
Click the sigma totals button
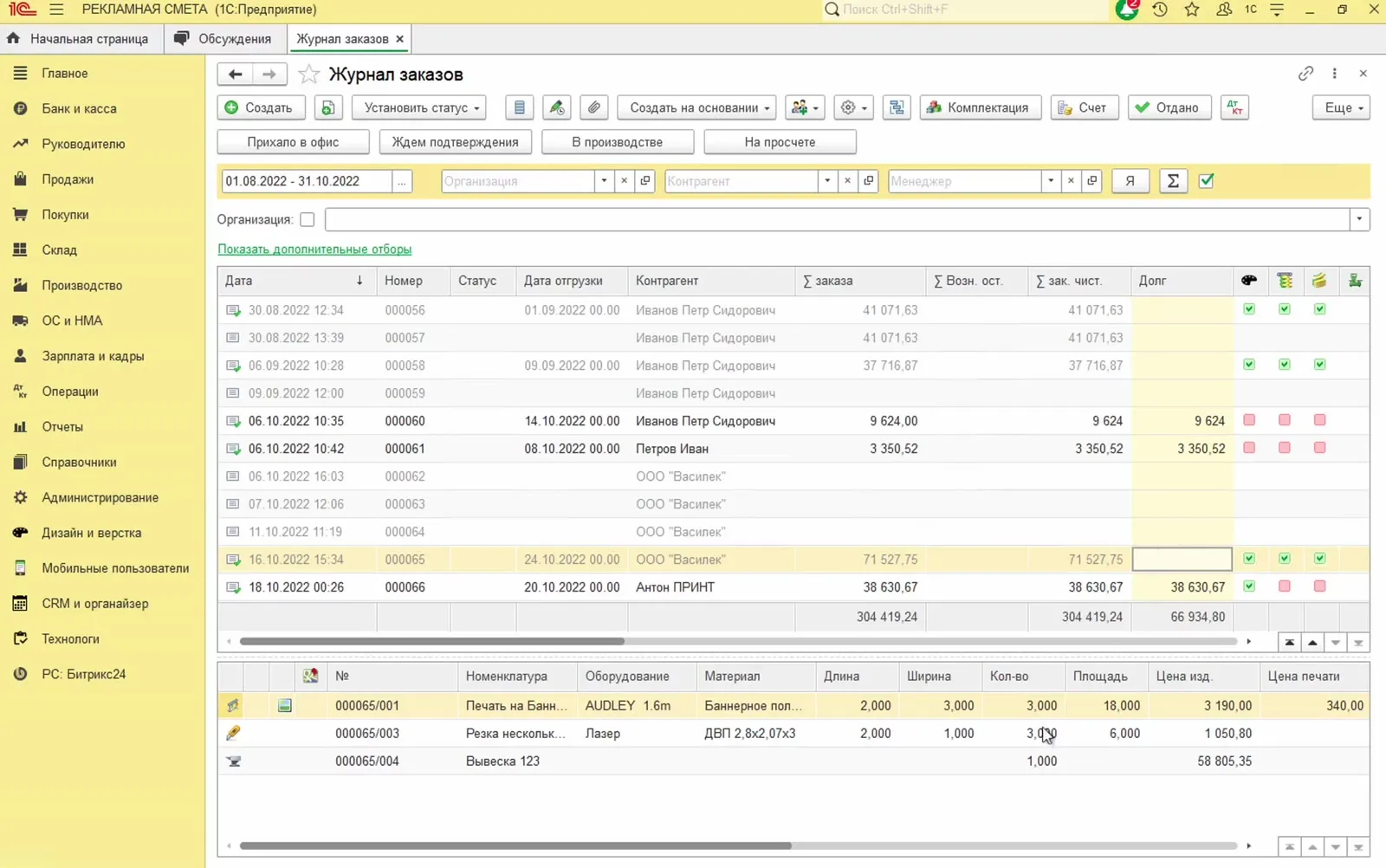(1173, 181)
